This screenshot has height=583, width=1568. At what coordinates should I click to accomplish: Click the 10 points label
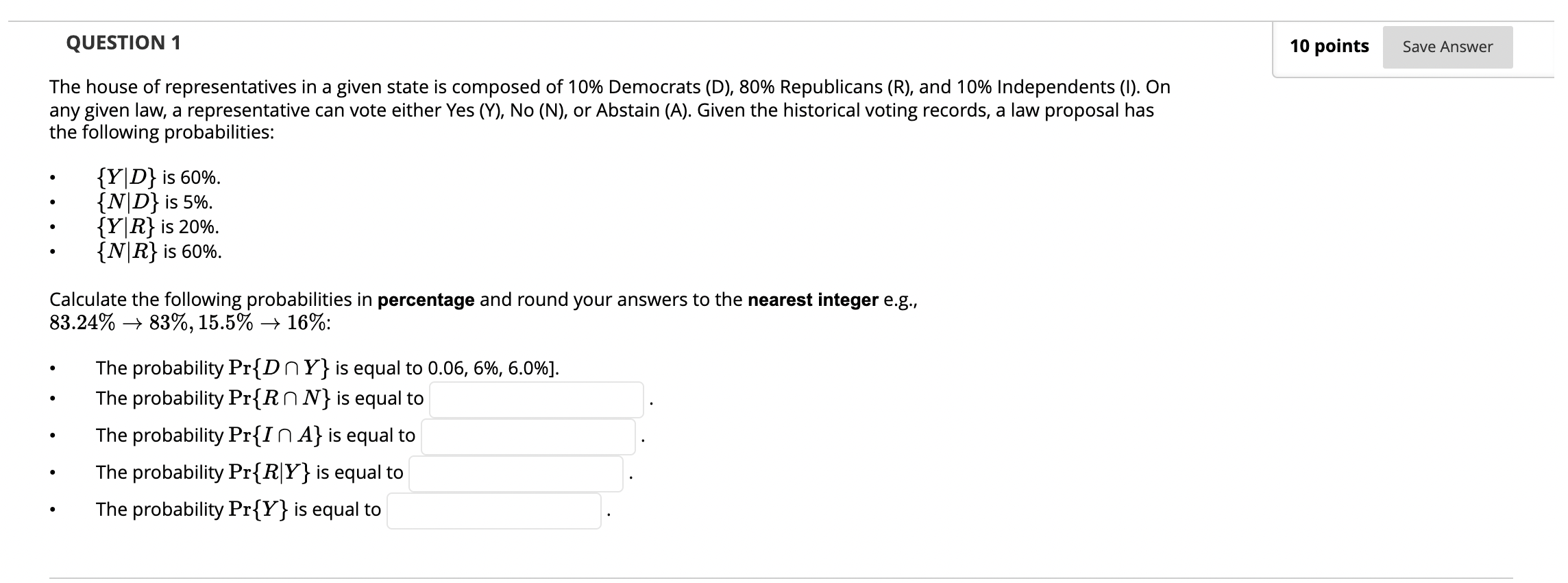pyautogui.click(x=1330, y=46)
